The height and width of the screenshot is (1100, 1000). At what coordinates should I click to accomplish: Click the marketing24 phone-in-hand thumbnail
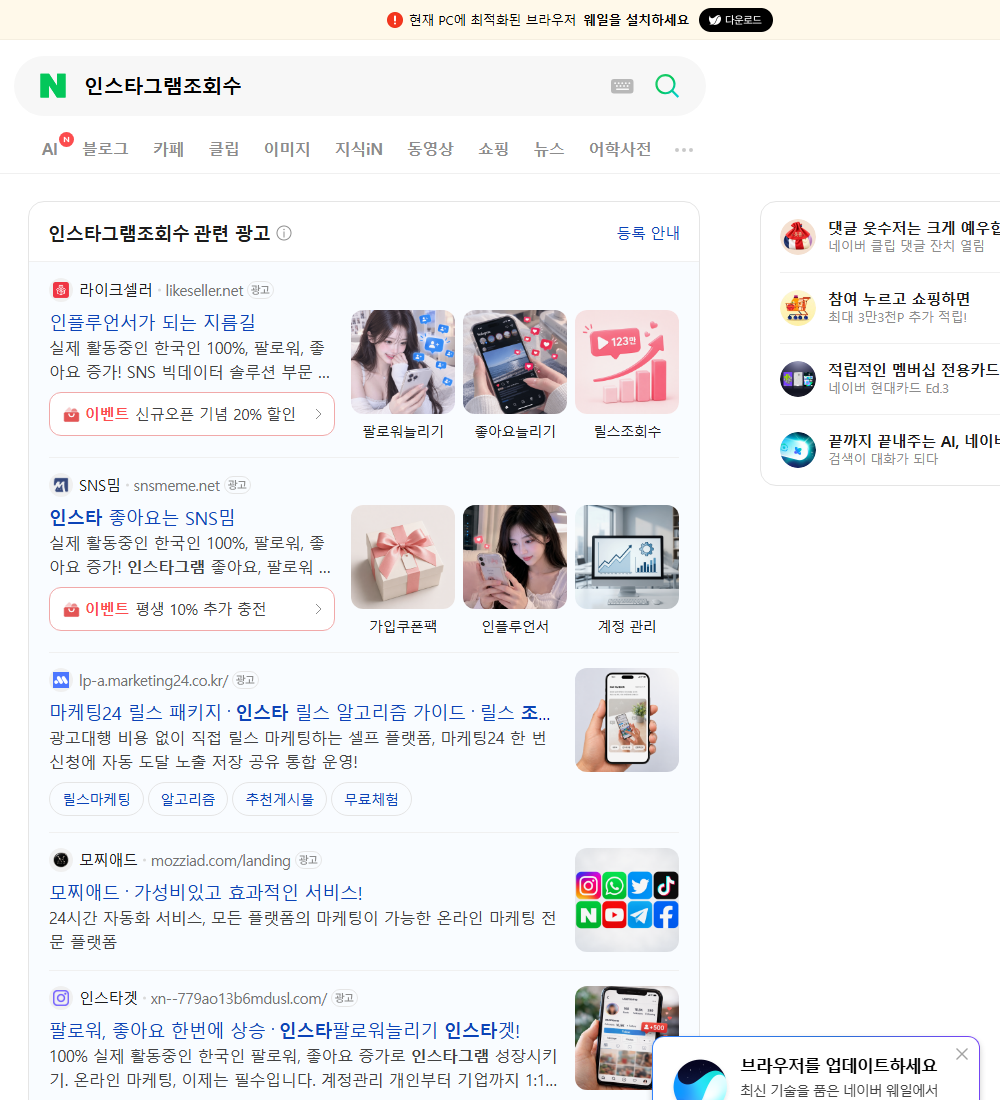coord(627,720)
